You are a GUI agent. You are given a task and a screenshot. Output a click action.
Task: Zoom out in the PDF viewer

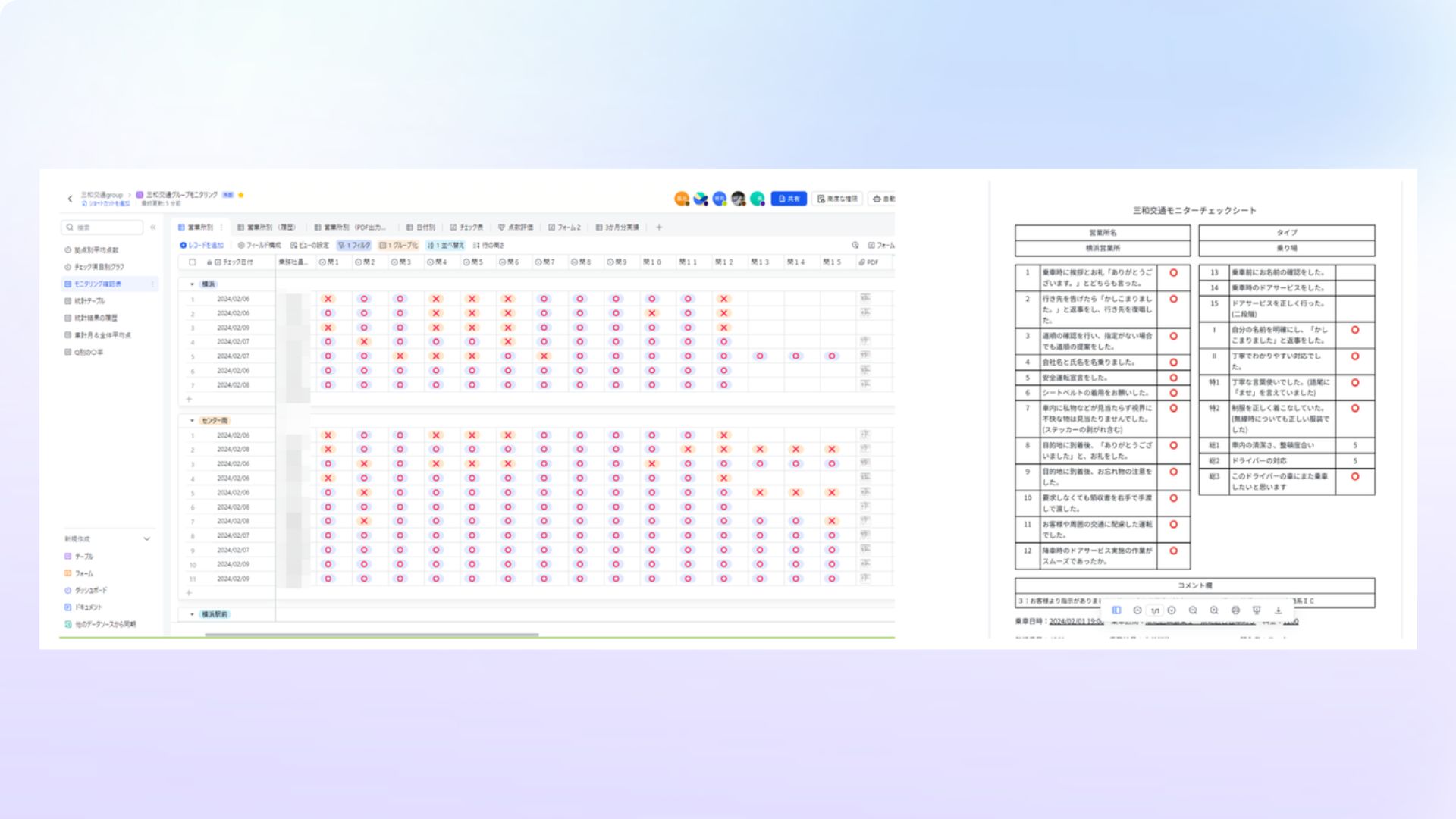pyautogui.click(x=1193, y=610)
